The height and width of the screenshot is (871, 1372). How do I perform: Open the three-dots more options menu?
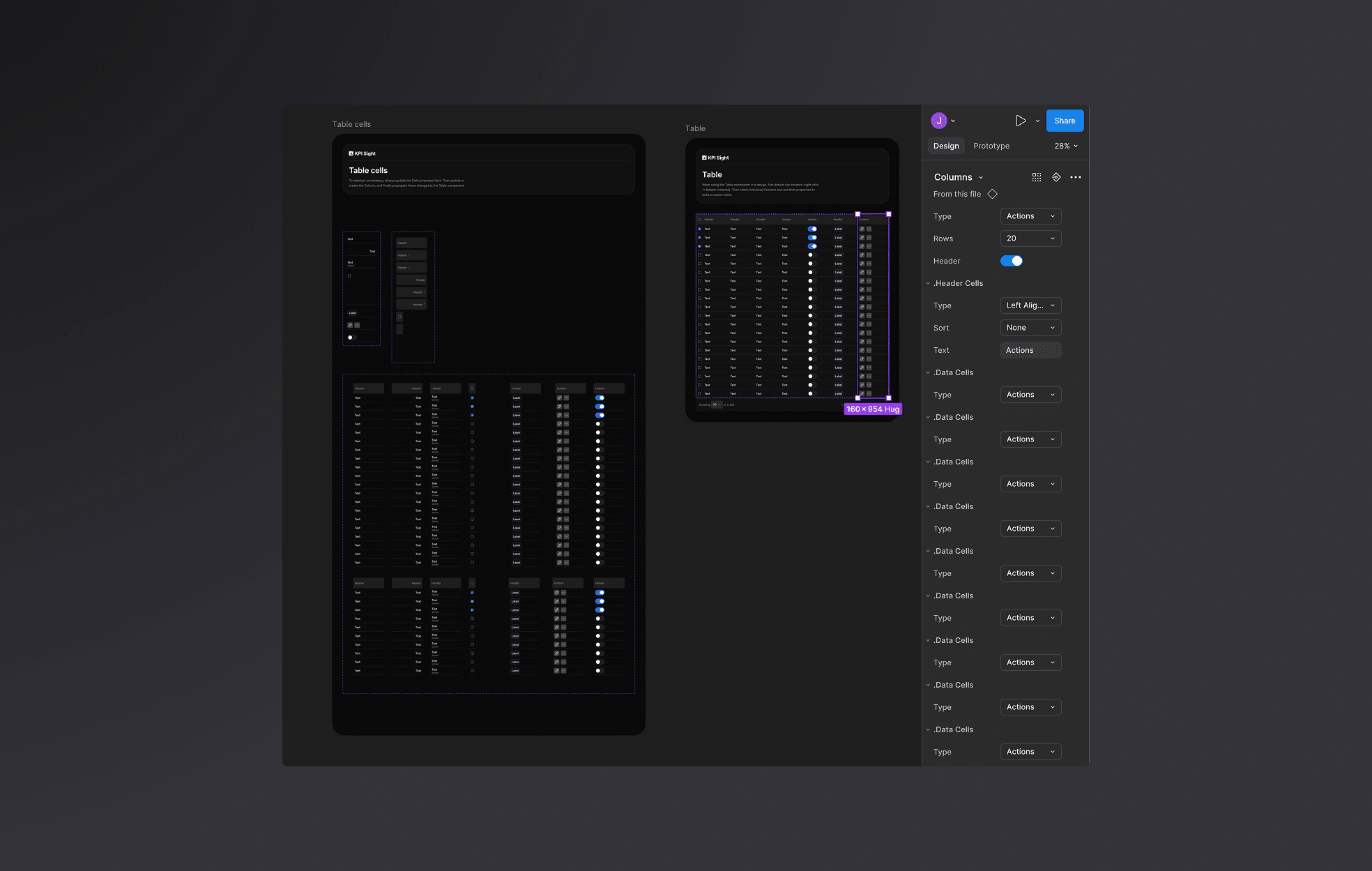(x=1076, y=177)
